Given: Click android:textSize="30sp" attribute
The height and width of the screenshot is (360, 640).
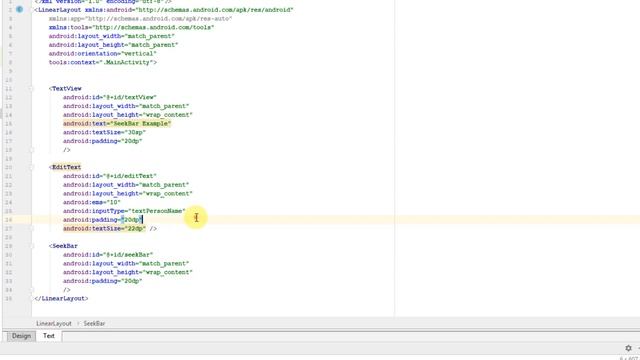Looking at the screenshot, I should (x=104, y=133).
